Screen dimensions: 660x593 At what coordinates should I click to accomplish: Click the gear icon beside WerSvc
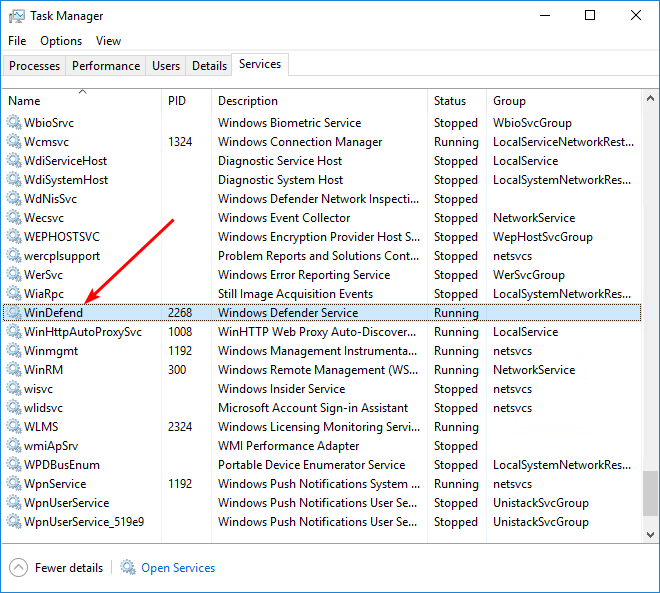pyautogui.click(x=14, y=274)
